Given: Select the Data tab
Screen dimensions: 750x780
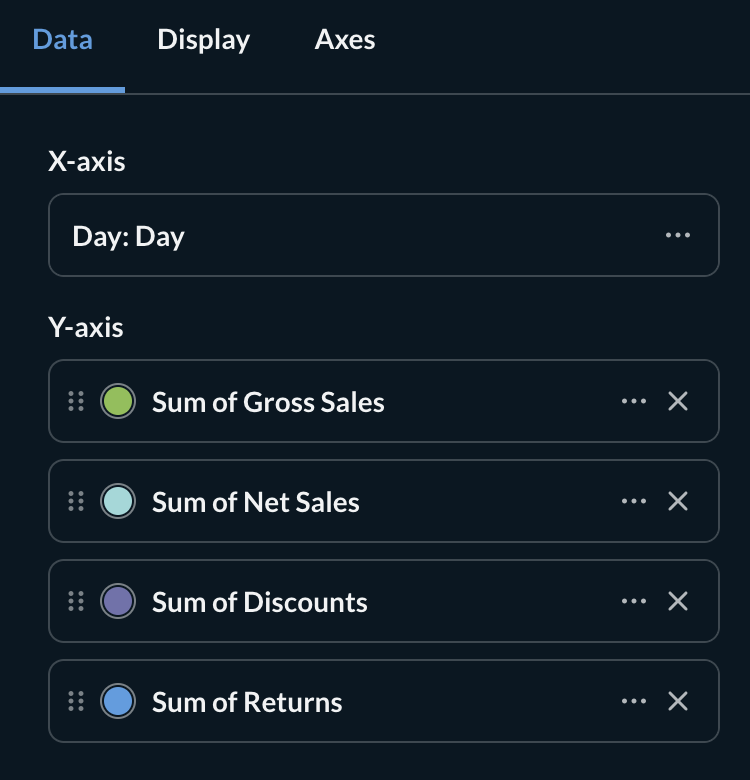Looking at the screenshot, I should [62, 40].
